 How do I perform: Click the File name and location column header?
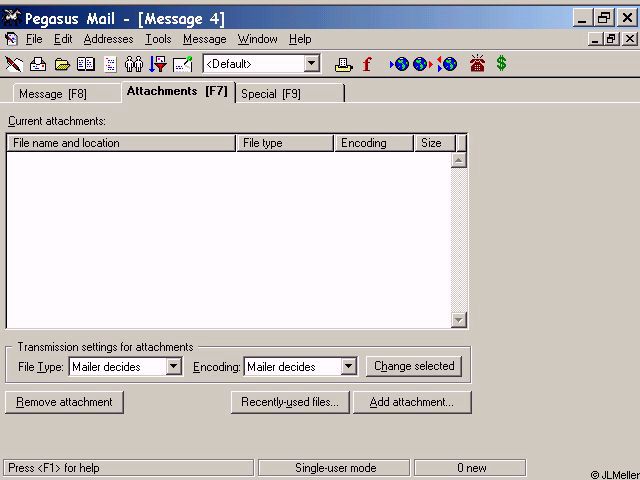tap(121, 143)
